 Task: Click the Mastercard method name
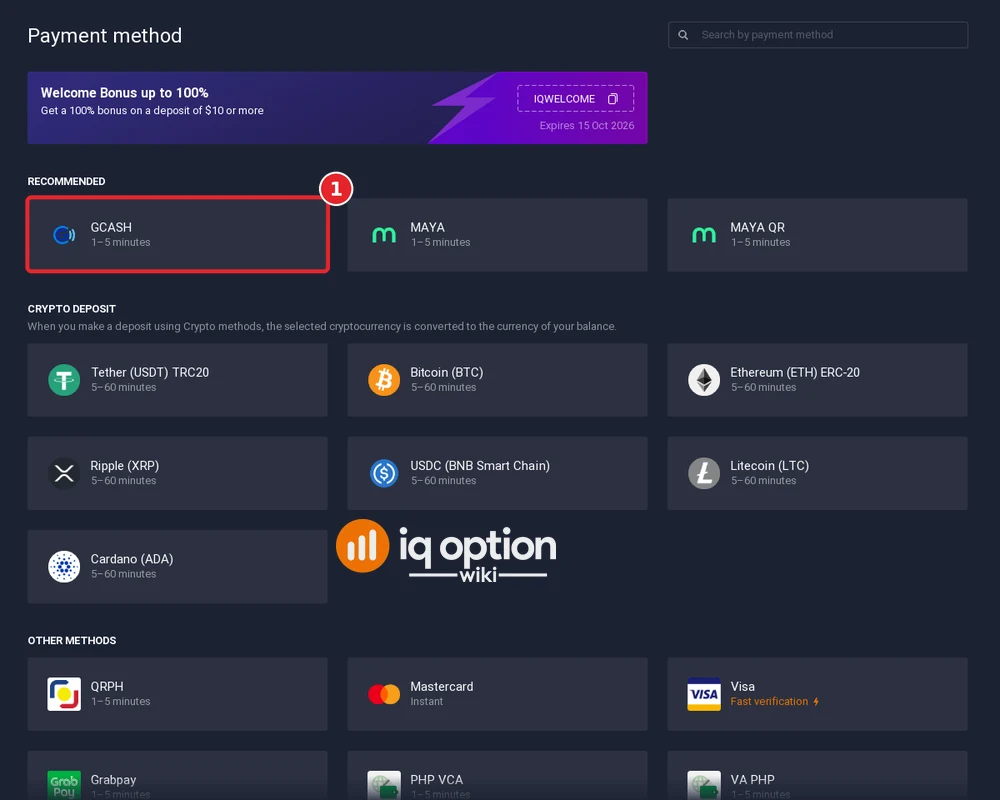click(441, 686)
